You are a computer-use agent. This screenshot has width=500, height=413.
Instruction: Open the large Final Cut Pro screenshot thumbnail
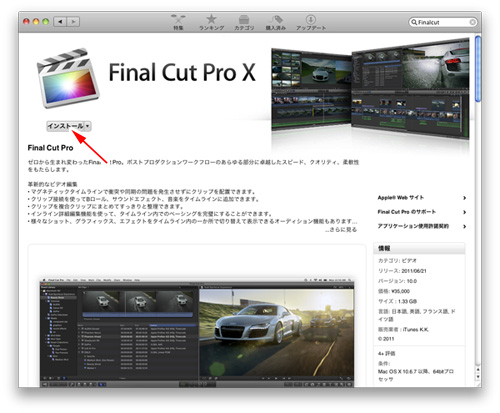(x=197, y=332)
